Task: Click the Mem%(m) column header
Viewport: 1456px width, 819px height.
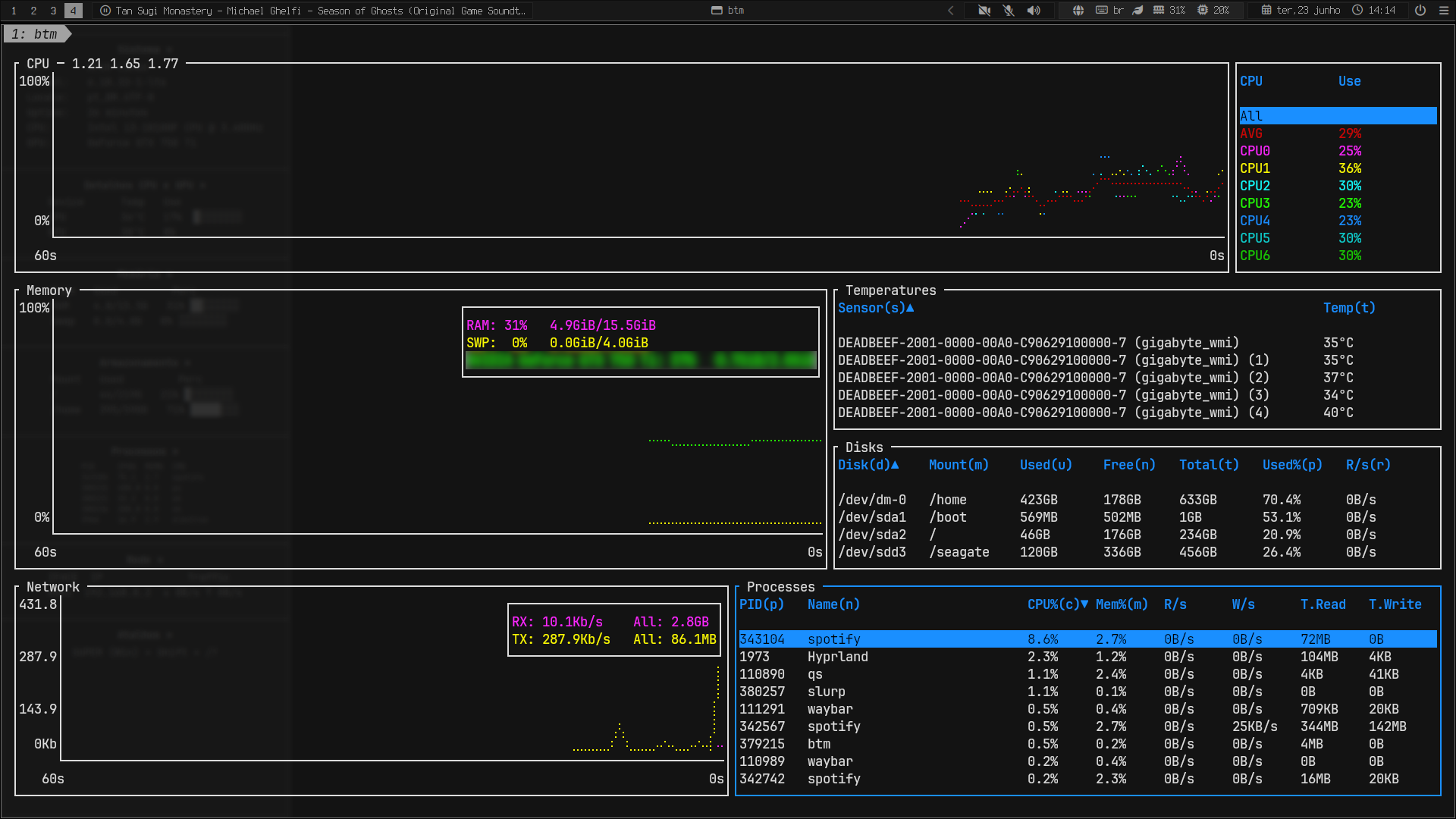Action: click(1122, 604)
